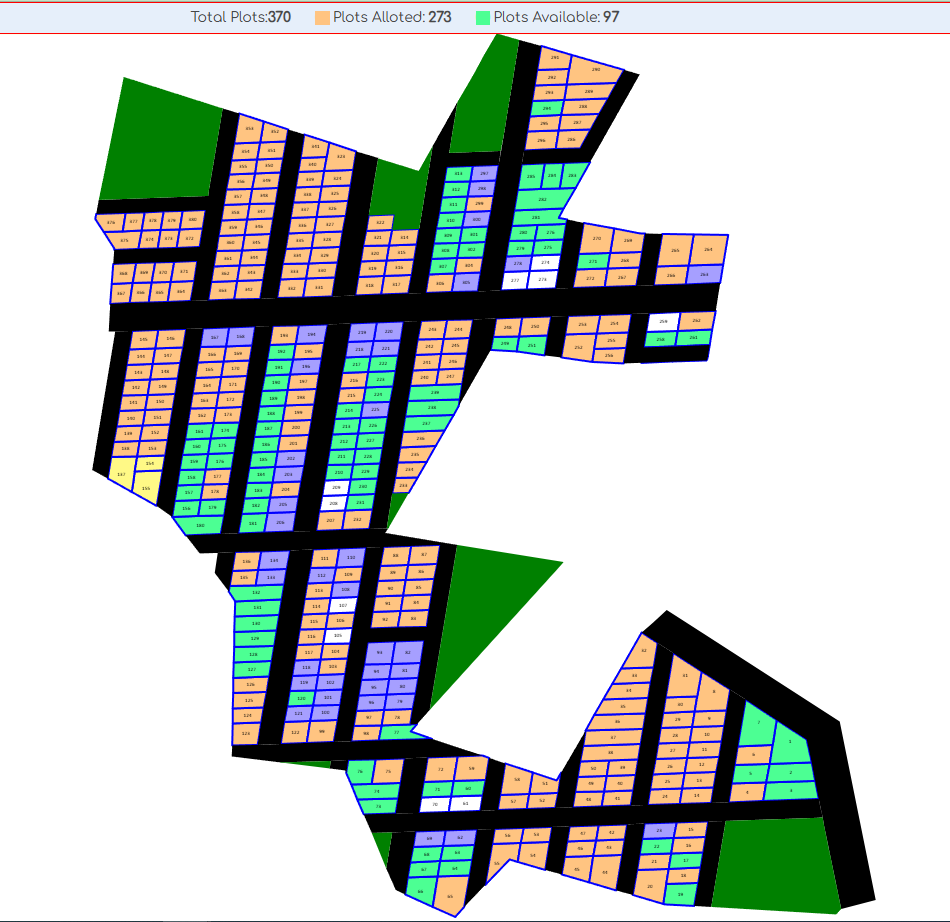Select white plot 61
The image size is (950, 922).
tap(466, 804)
